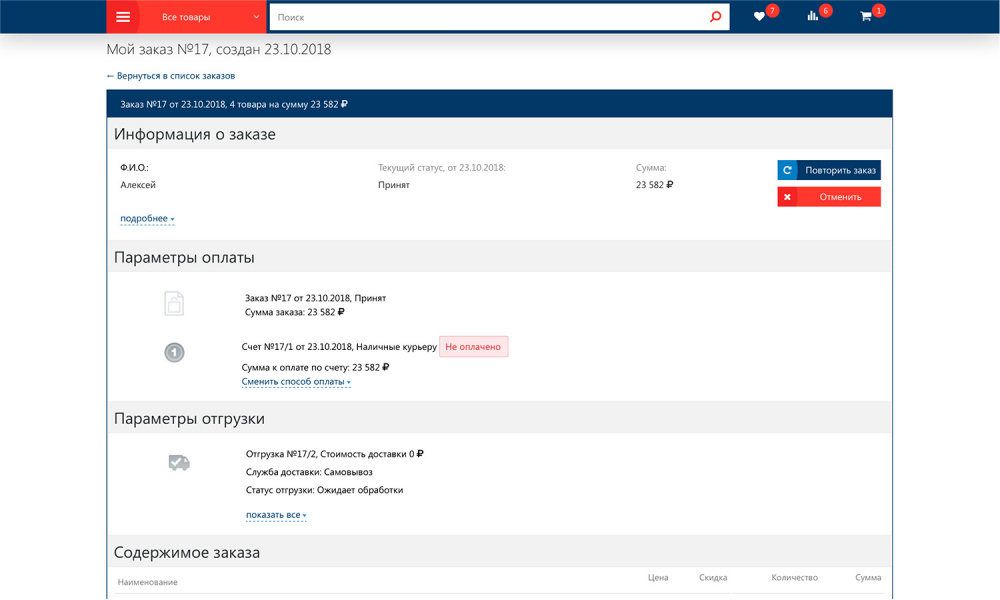Click the coin payment icon
This screenshot has height=600, width=1000.
click(174, 352)
